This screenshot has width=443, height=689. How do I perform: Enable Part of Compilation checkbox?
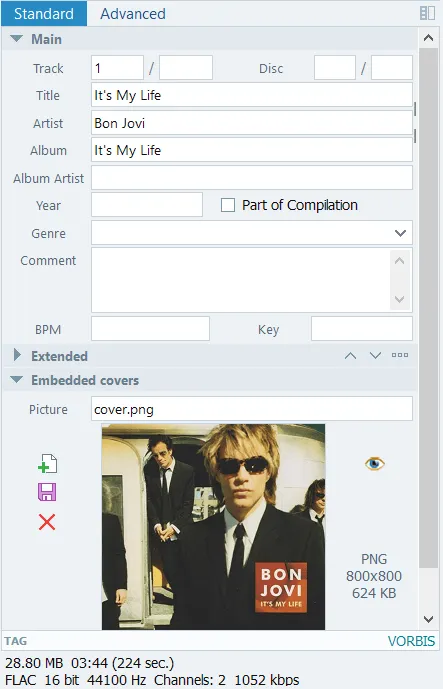tap(228, 205)
